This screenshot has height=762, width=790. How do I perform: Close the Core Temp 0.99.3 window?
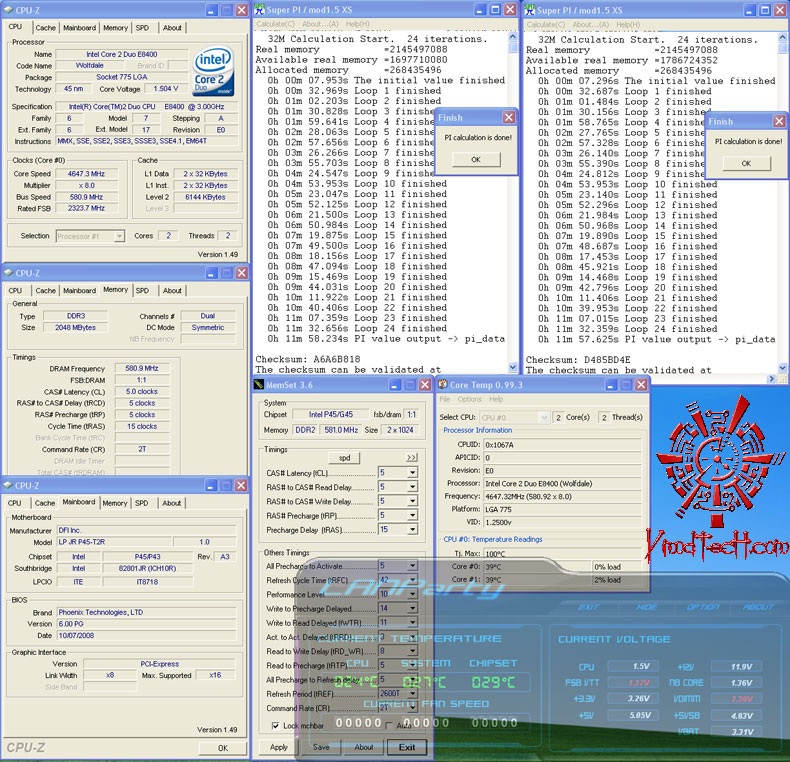click(641, 385)
